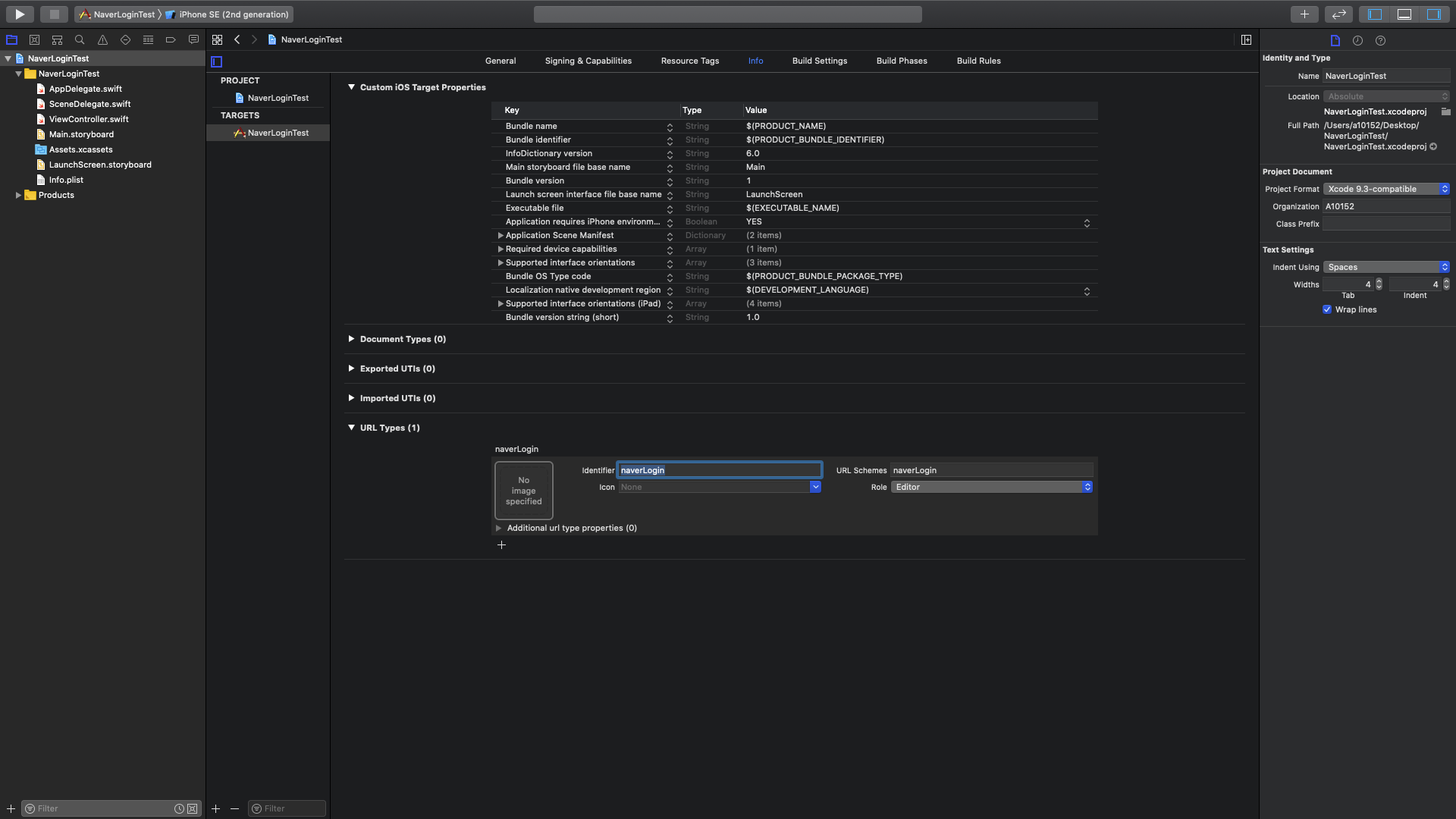Toggle the bottom debug area panel
The width and height of the screenshot is (1456, 819).
point(1404,14)
